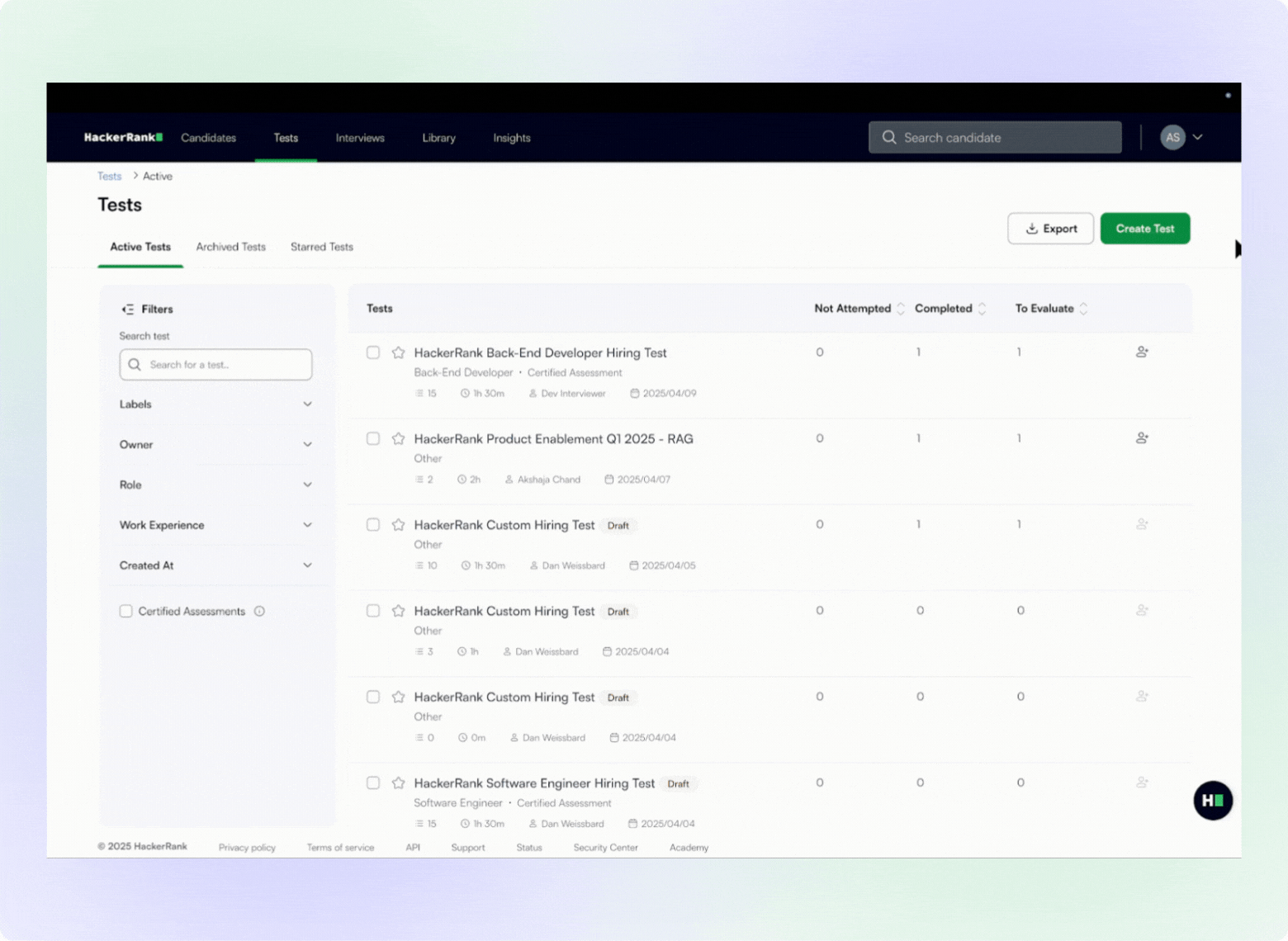
Task: Select Software Engineer Hiring Test checkbox
Action: 373,783
